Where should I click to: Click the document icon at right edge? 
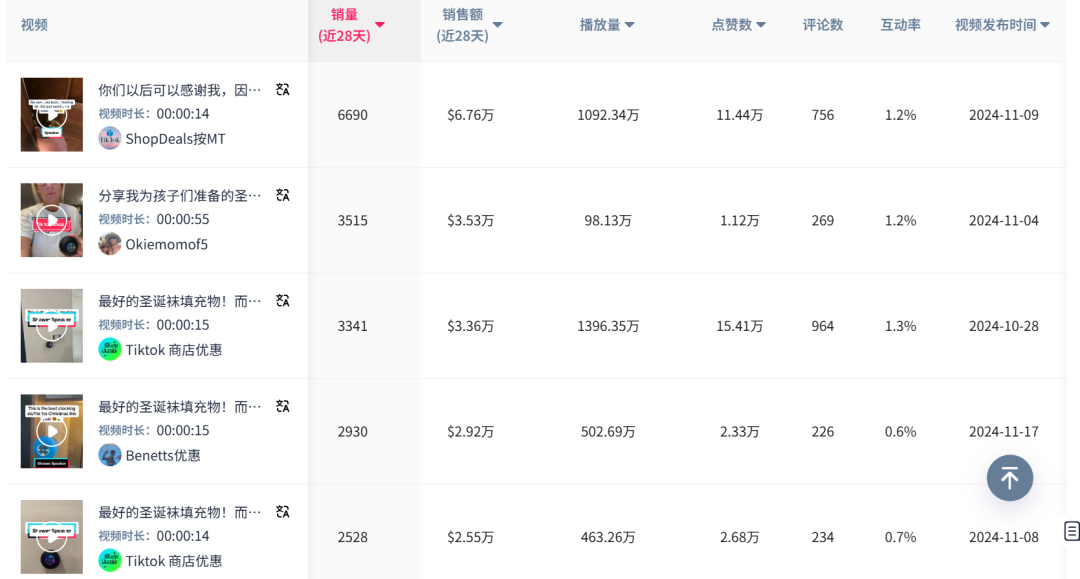[1072, 531]
